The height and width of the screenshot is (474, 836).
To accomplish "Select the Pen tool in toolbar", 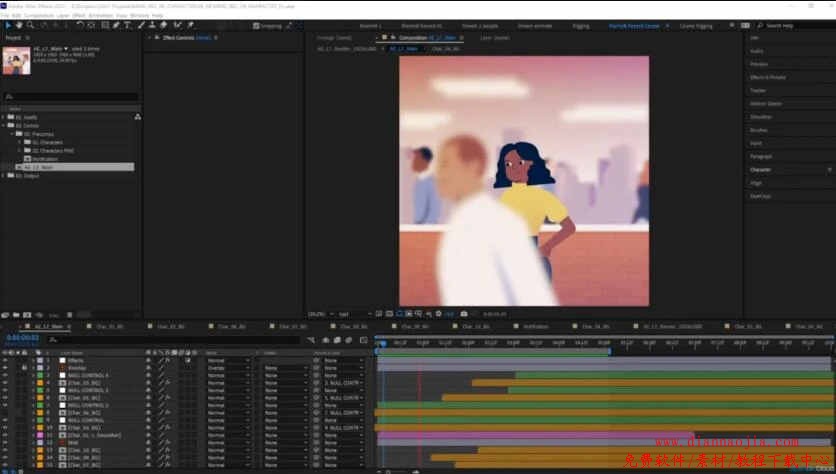I will [x=116, y=25].
